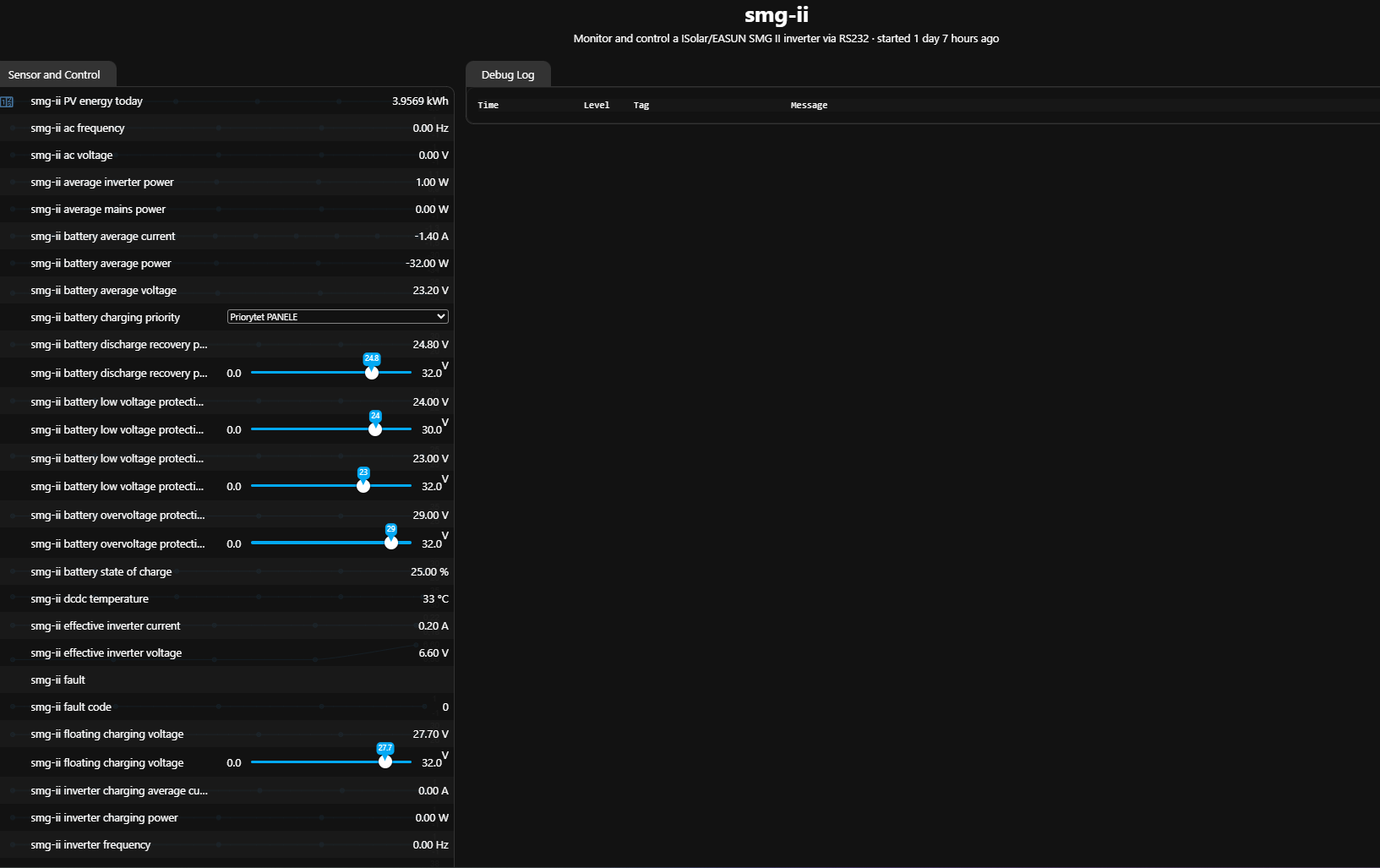Click the 24.00 V low voltage protection value

430,402
